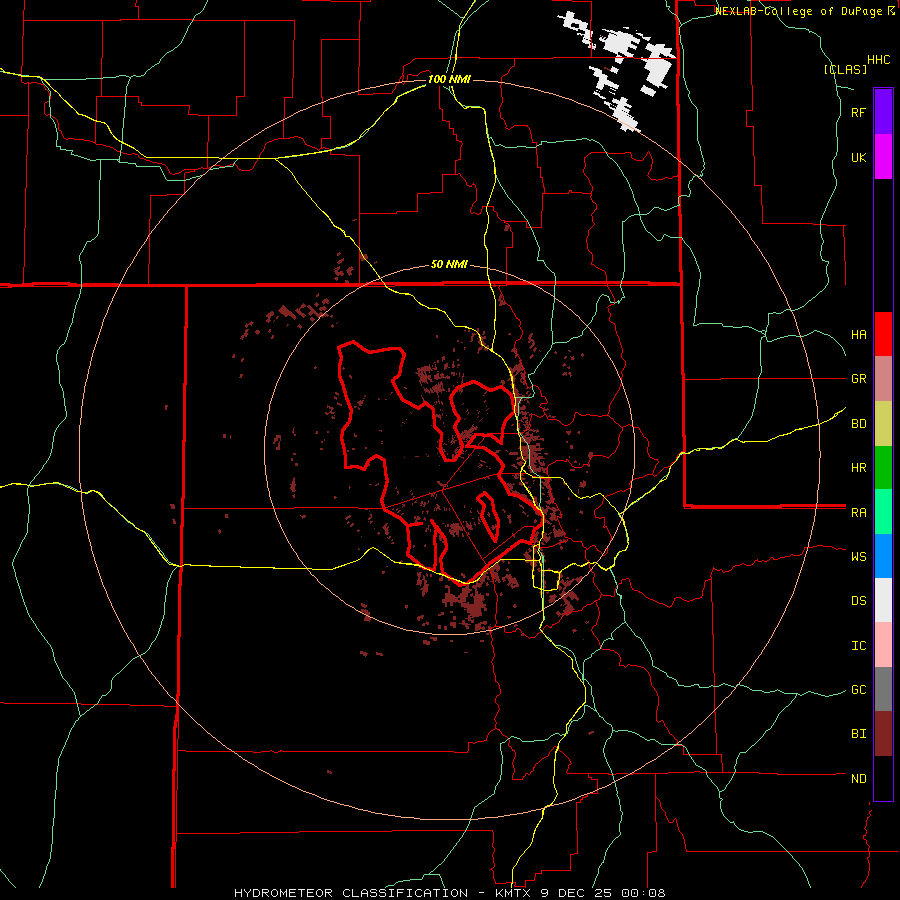The width and height of the screenshot is (900, 900).
Task: Pick the dusty pink GR swatch
Action: 883,379
